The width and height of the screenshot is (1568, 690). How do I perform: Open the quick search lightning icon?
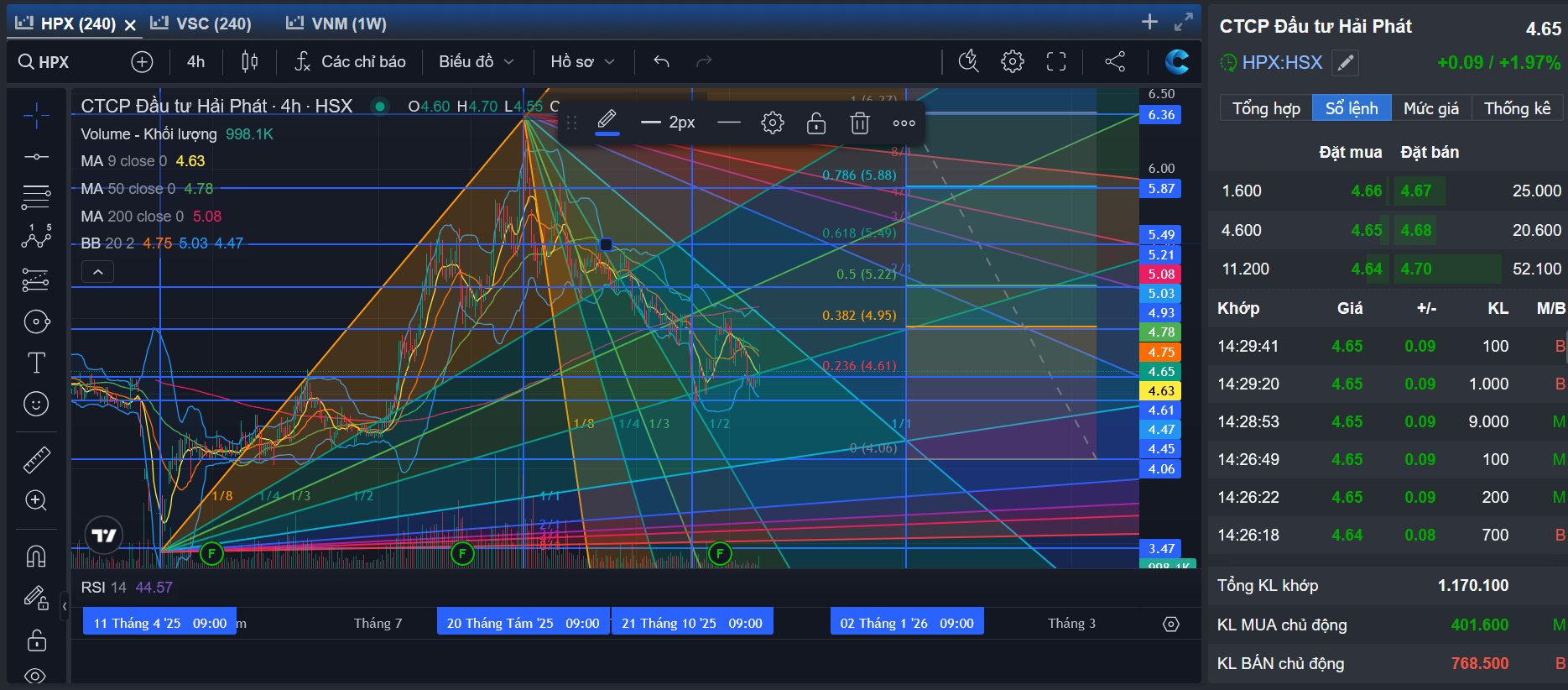pyautogui.click(x=969, y=60)
